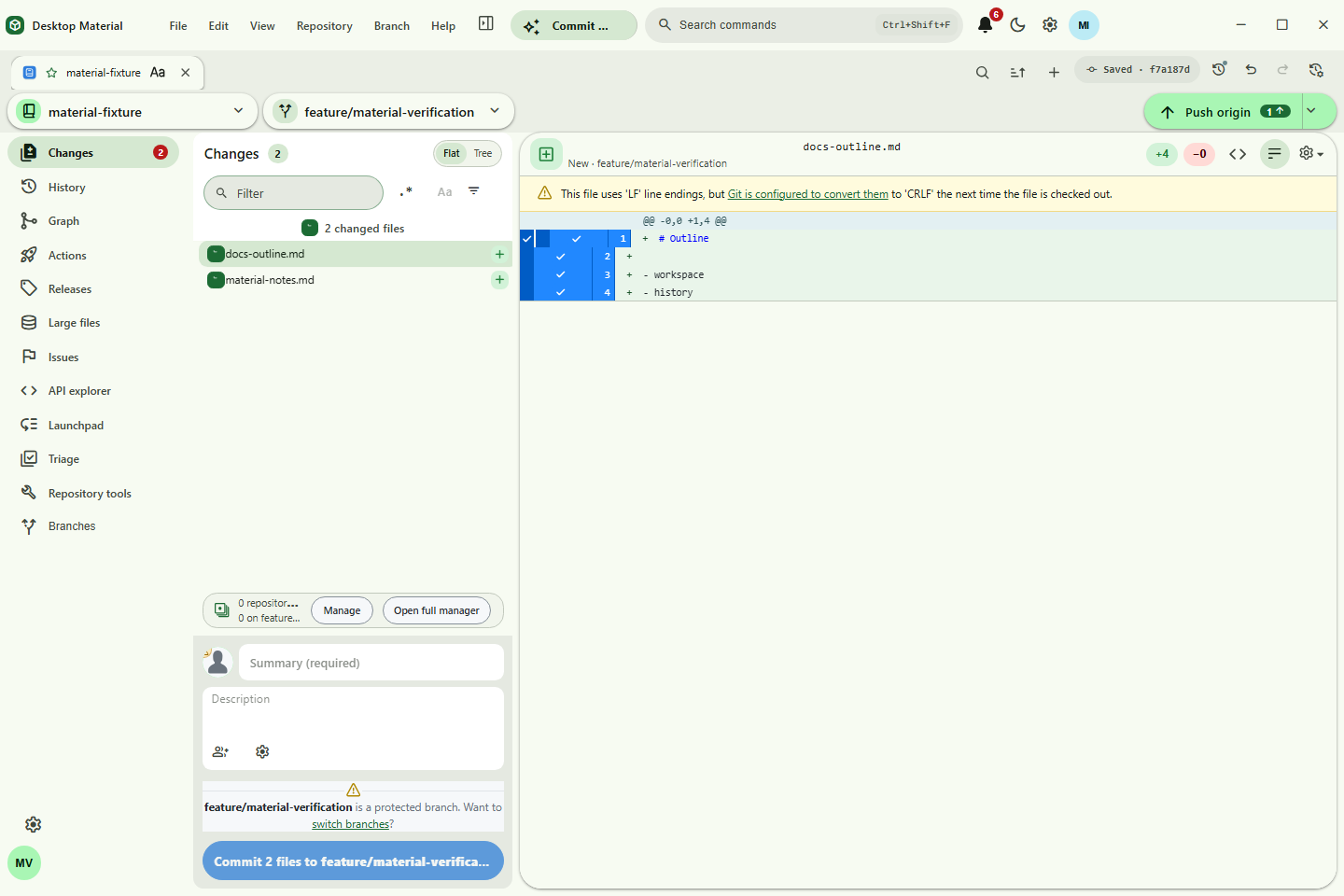Viewport: 1344px width, 896px height.
Task: Click the Manage stashes button
Action: (342, 610)
